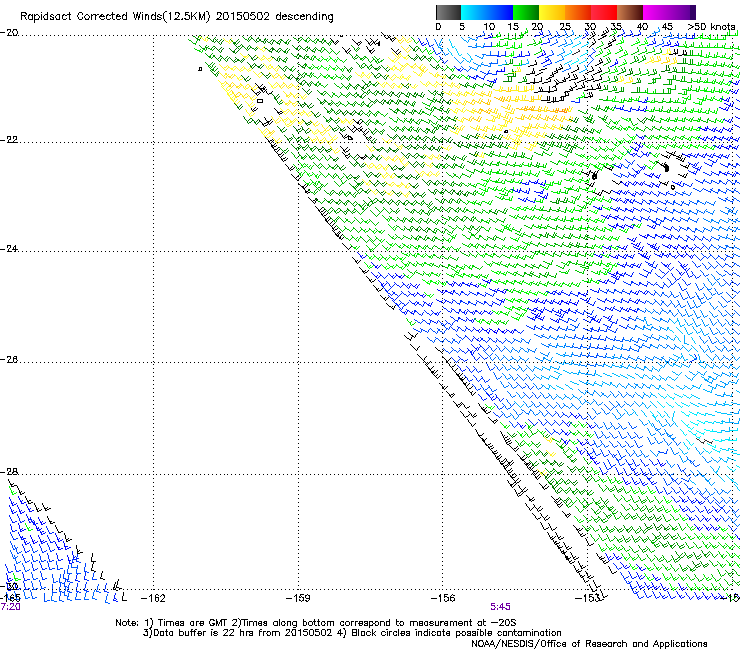Screen dimensions: 740x650
Task: Click the purple pass time '5:45'
Action: [500, 607]
